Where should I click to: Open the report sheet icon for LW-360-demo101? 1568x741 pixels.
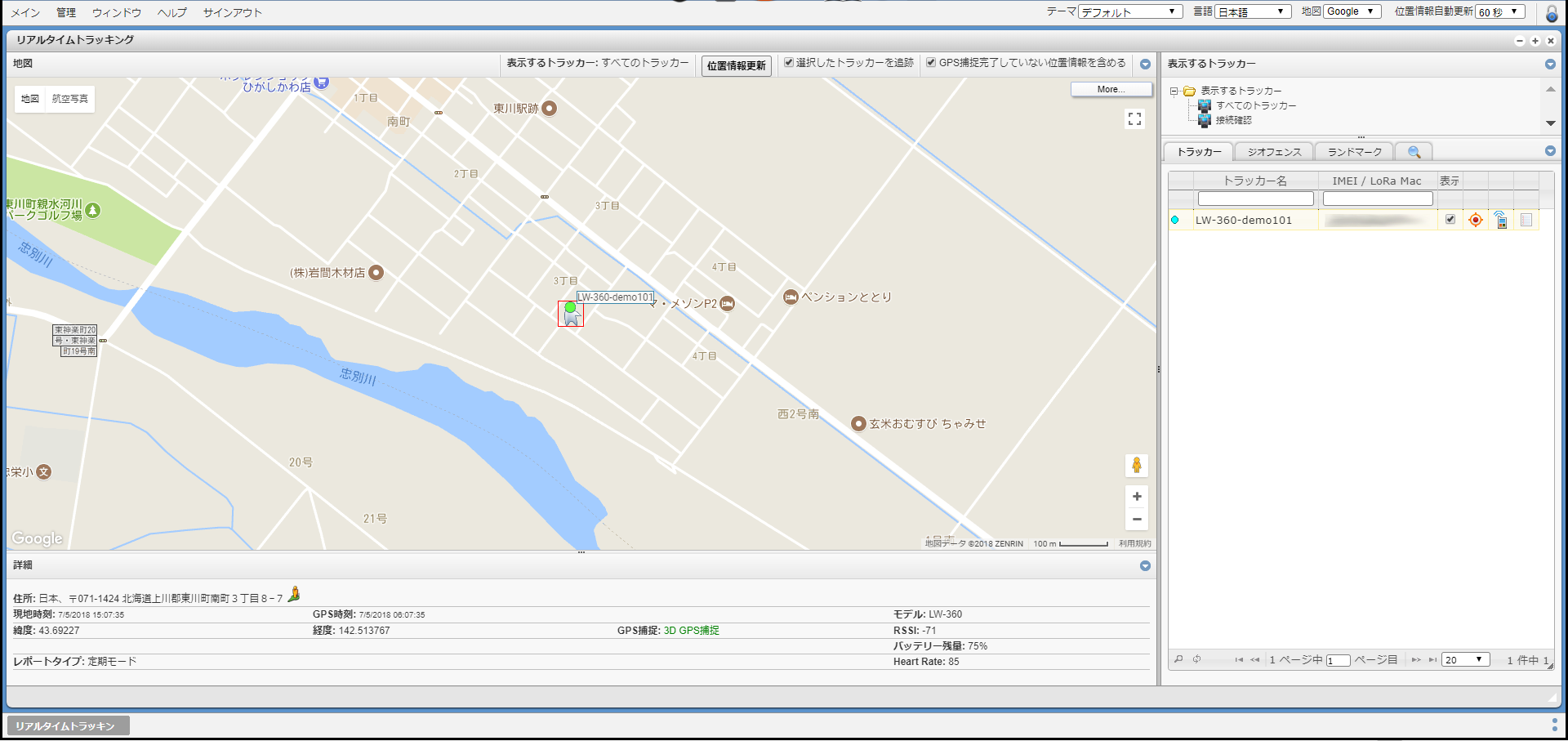coord(1526,220)
